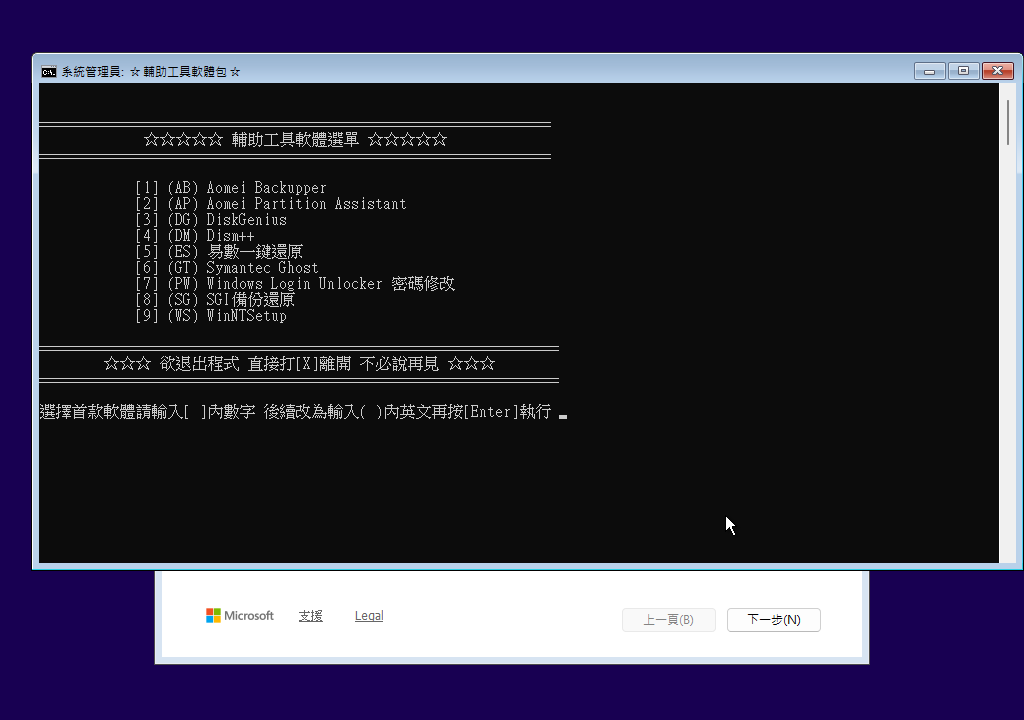Click the 輔助工具軟體選單 header text
The image size is (1024, 720).
[295, 140]
